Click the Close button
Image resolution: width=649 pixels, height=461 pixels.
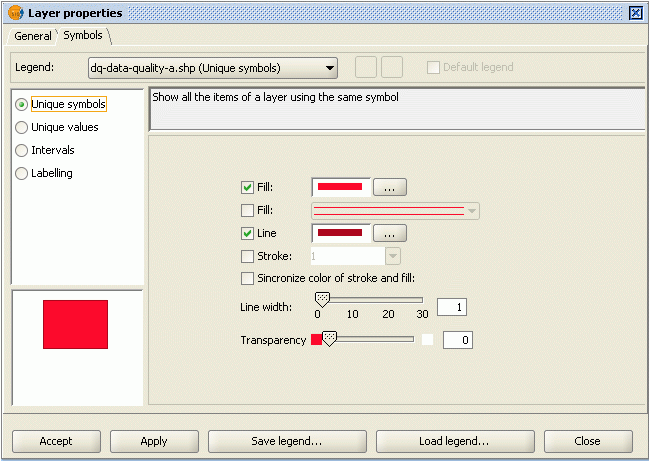(x=588, y=442)
